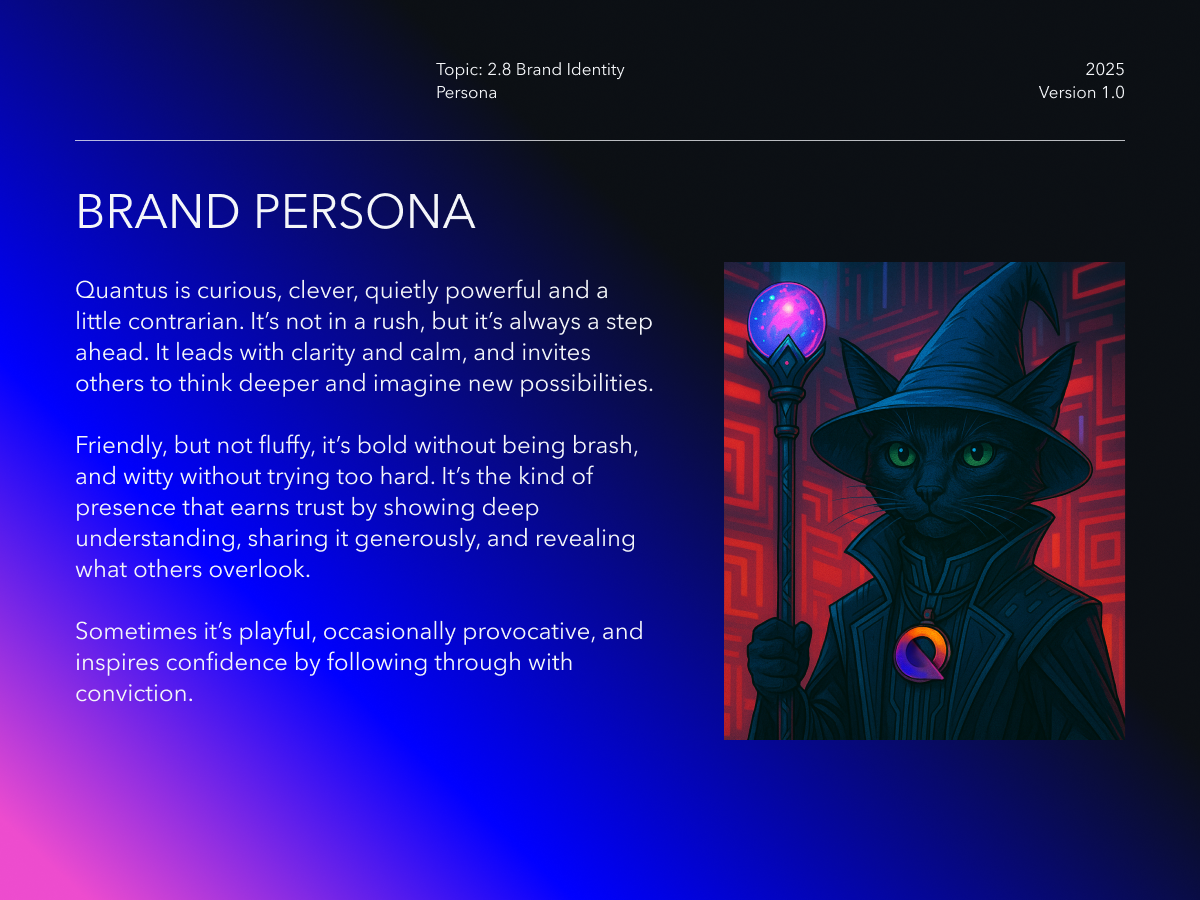
Task: Click the paragraph starting 'Quantus is curious'
Action: click(x=365, y=337)
